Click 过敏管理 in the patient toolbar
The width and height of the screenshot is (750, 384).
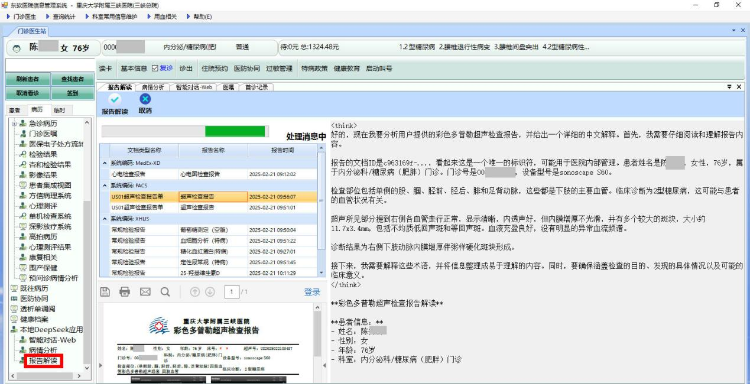pos(279,68)
